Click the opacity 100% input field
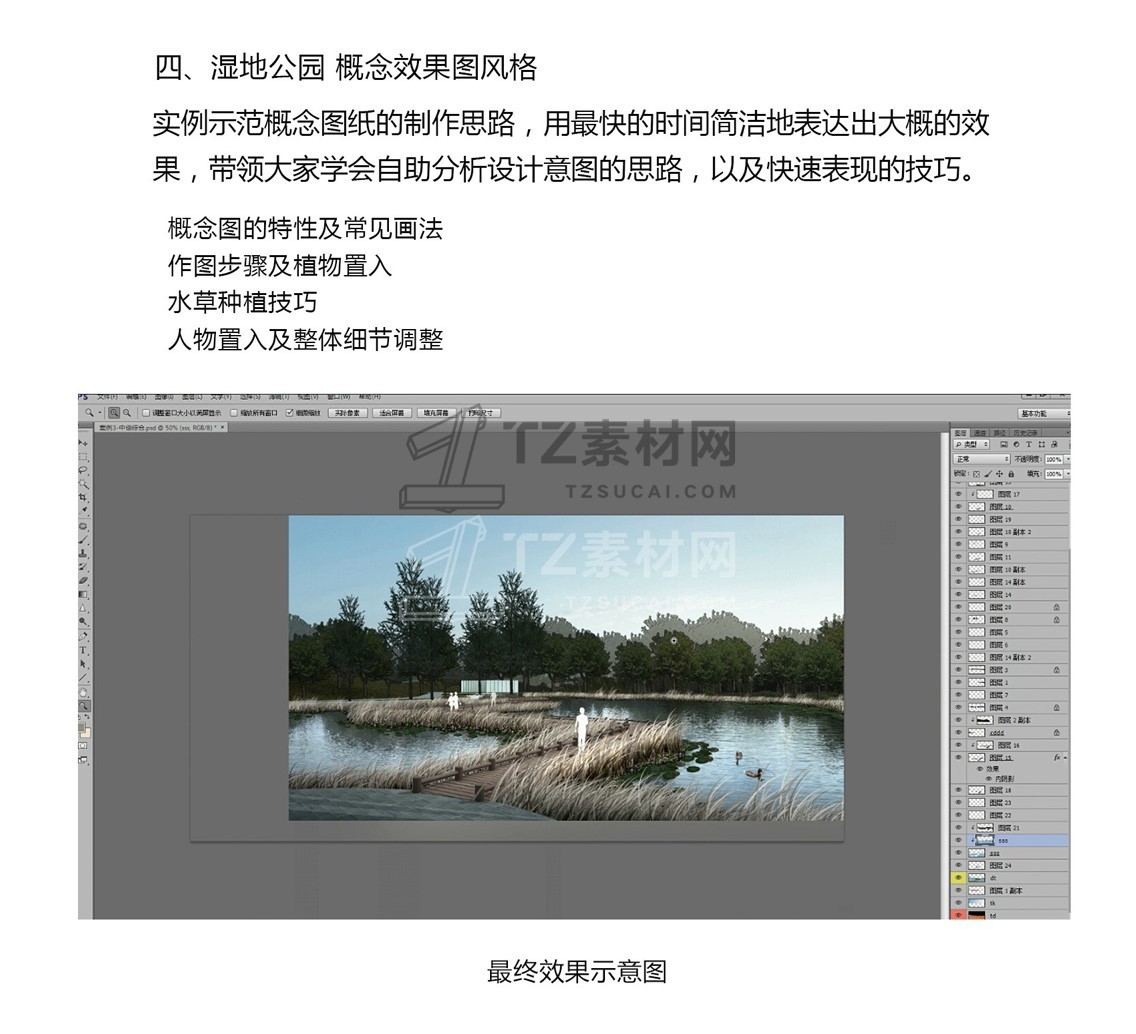Viewport: 1136px width, 1034px height. (1053, 459)
